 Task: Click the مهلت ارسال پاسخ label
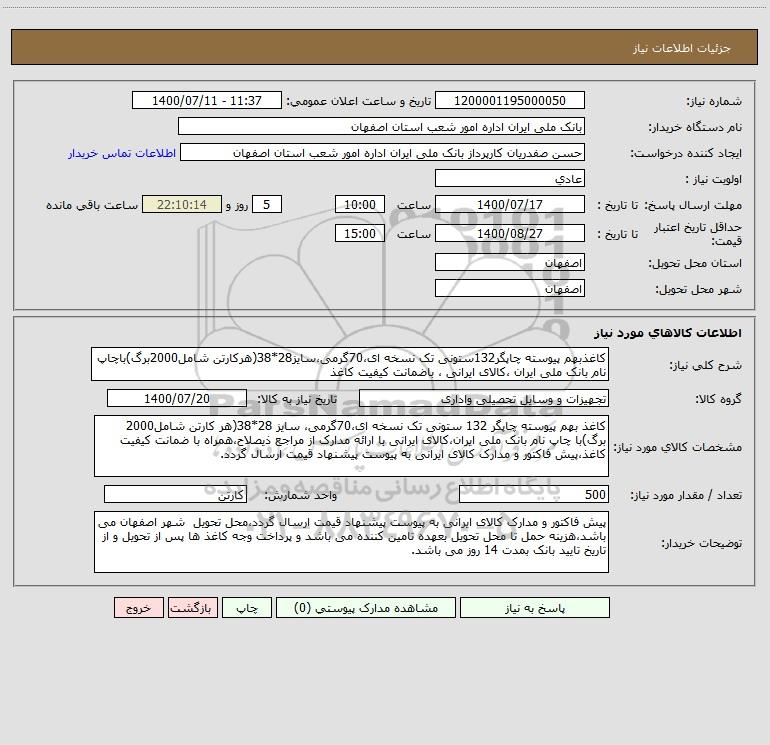pos(693,205)
